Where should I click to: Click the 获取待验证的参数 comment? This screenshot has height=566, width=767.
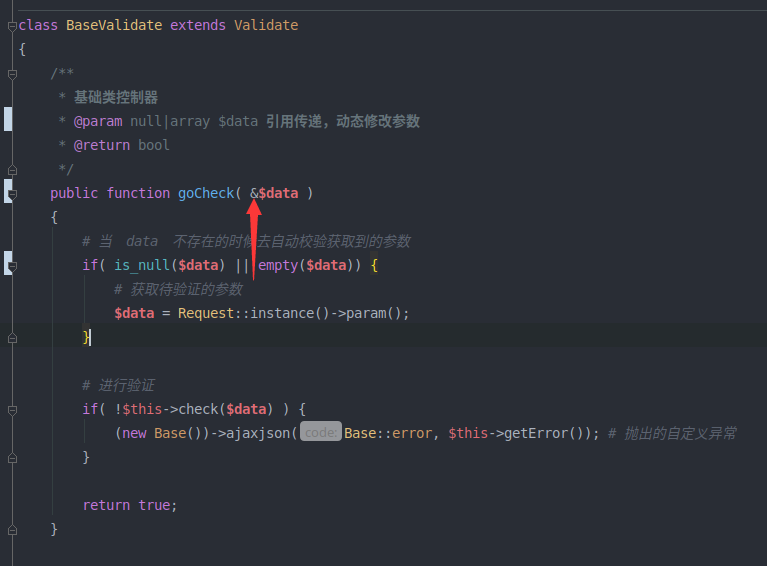(179, 289)
